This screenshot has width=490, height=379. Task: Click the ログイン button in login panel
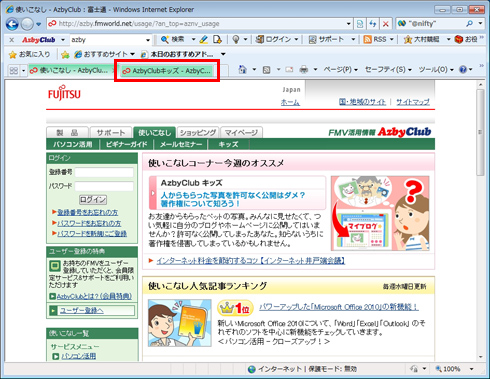(93, 200)
